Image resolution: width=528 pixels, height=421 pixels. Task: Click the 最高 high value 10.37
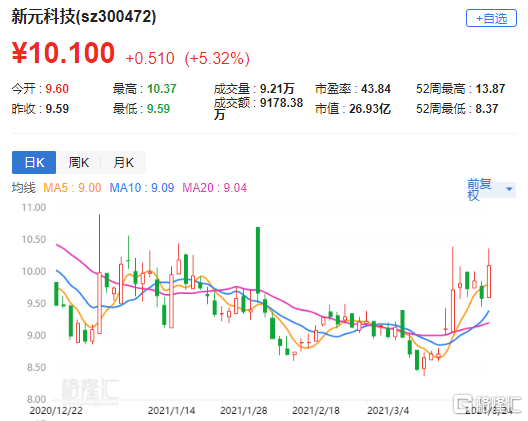pyautogui.click(x=162, y=89)
